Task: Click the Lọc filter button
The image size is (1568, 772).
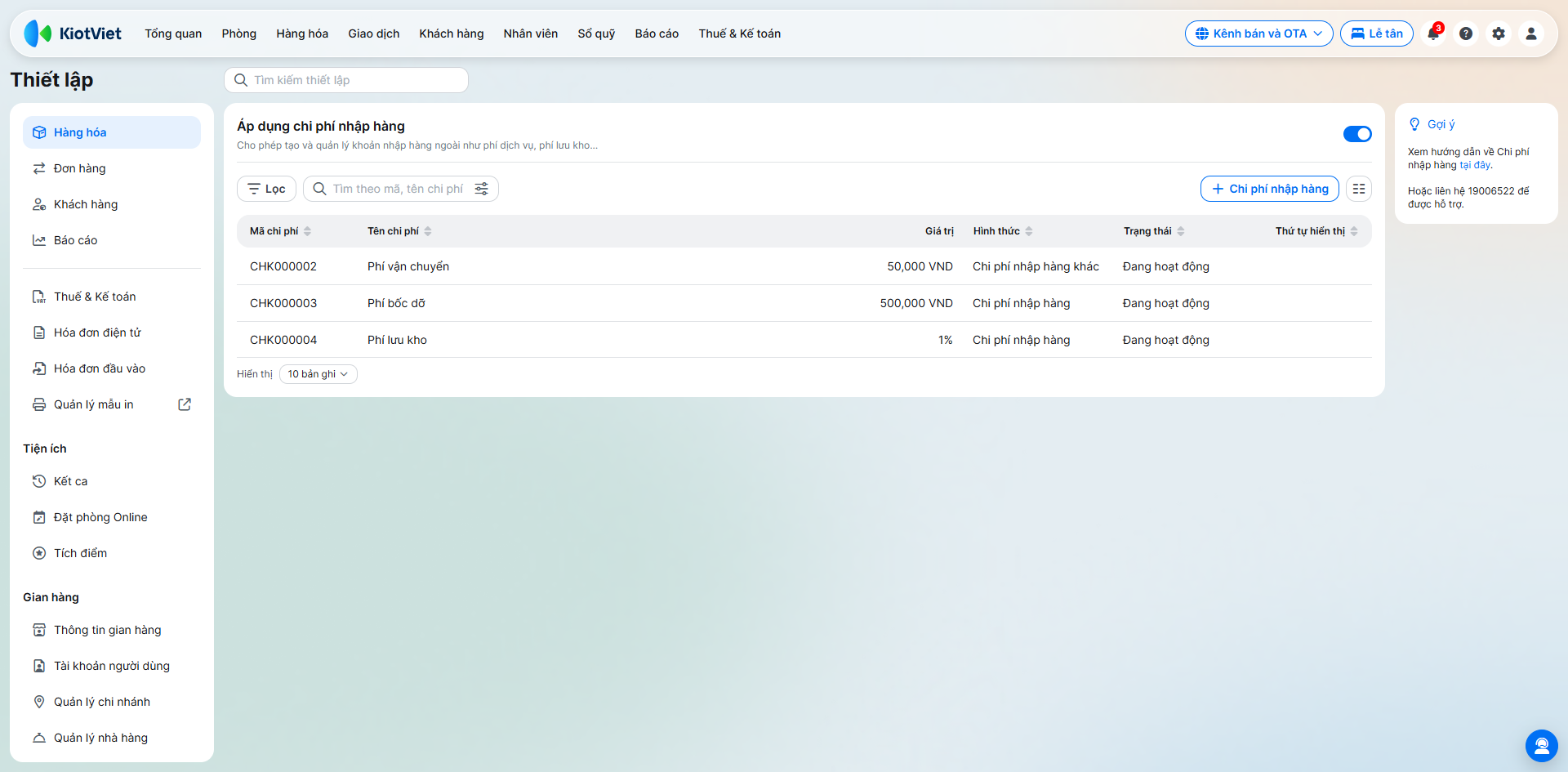Action: point(266,189)
